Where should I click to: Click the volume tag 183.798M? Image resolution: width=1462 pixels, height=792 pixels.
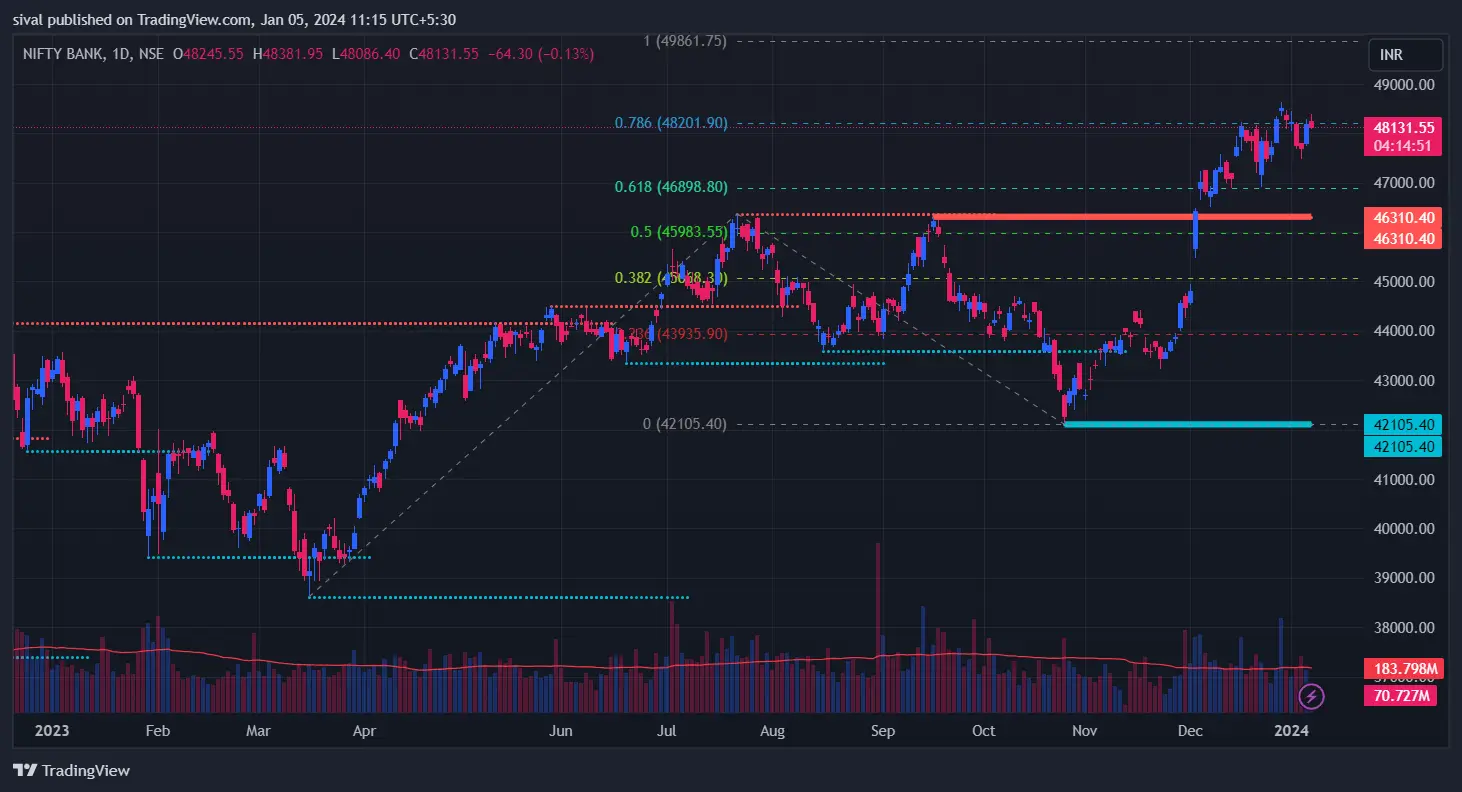pos(1404,668)
